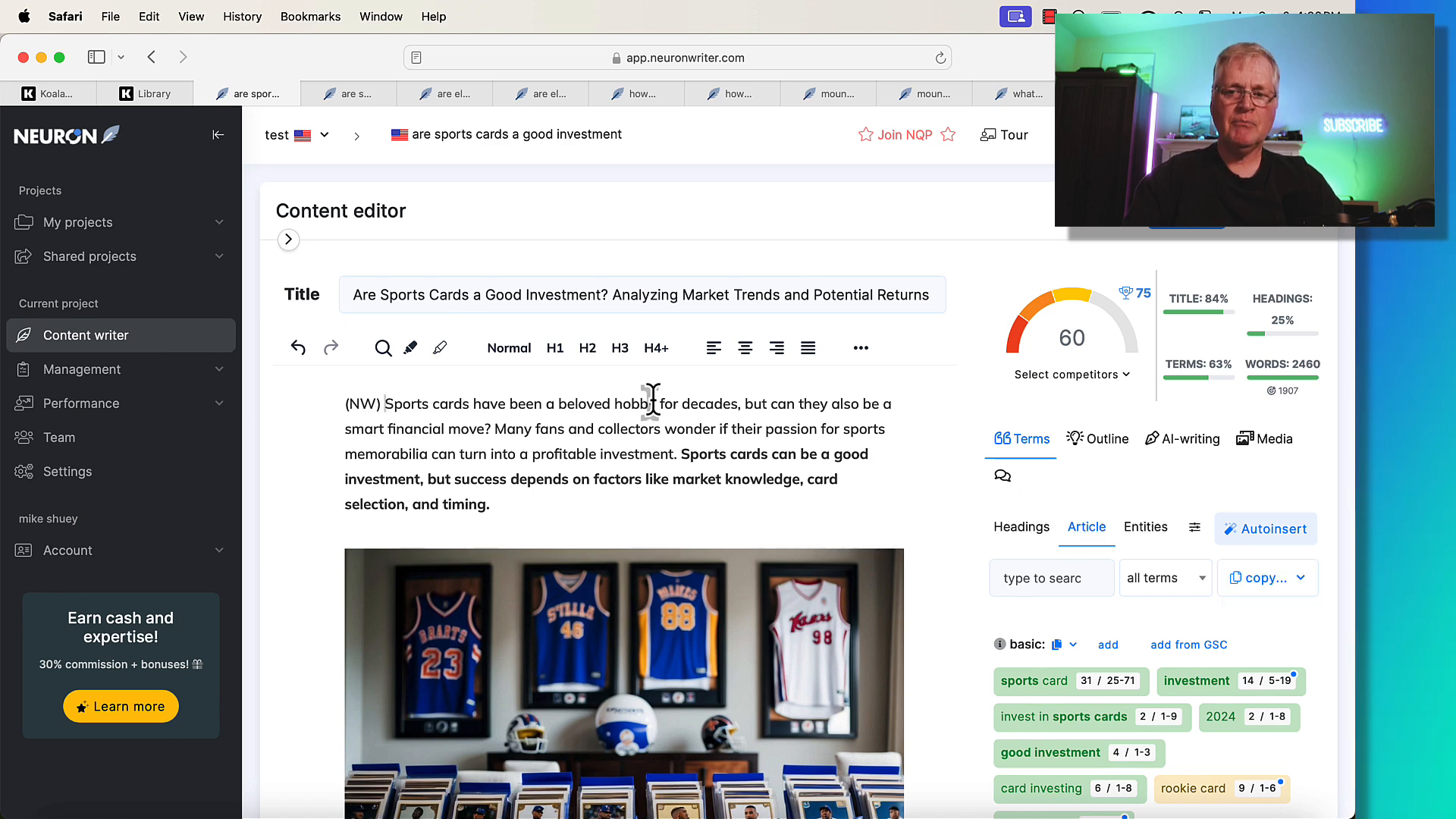Switch to the AI-writing tab
The image size is (1456, 819).
click(x=1182, y=438)
